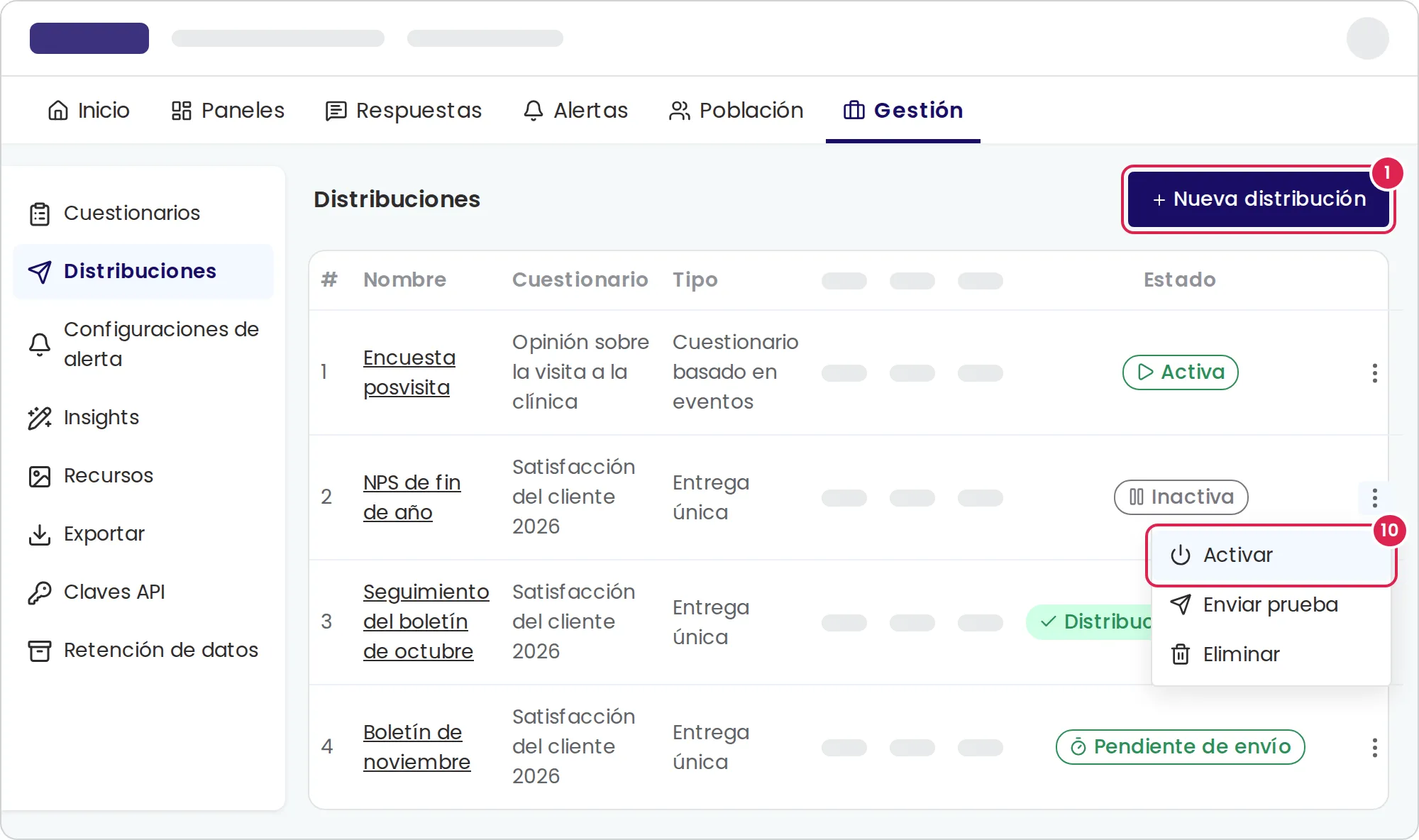Click the Pendiente de envío status badge

1181,748
